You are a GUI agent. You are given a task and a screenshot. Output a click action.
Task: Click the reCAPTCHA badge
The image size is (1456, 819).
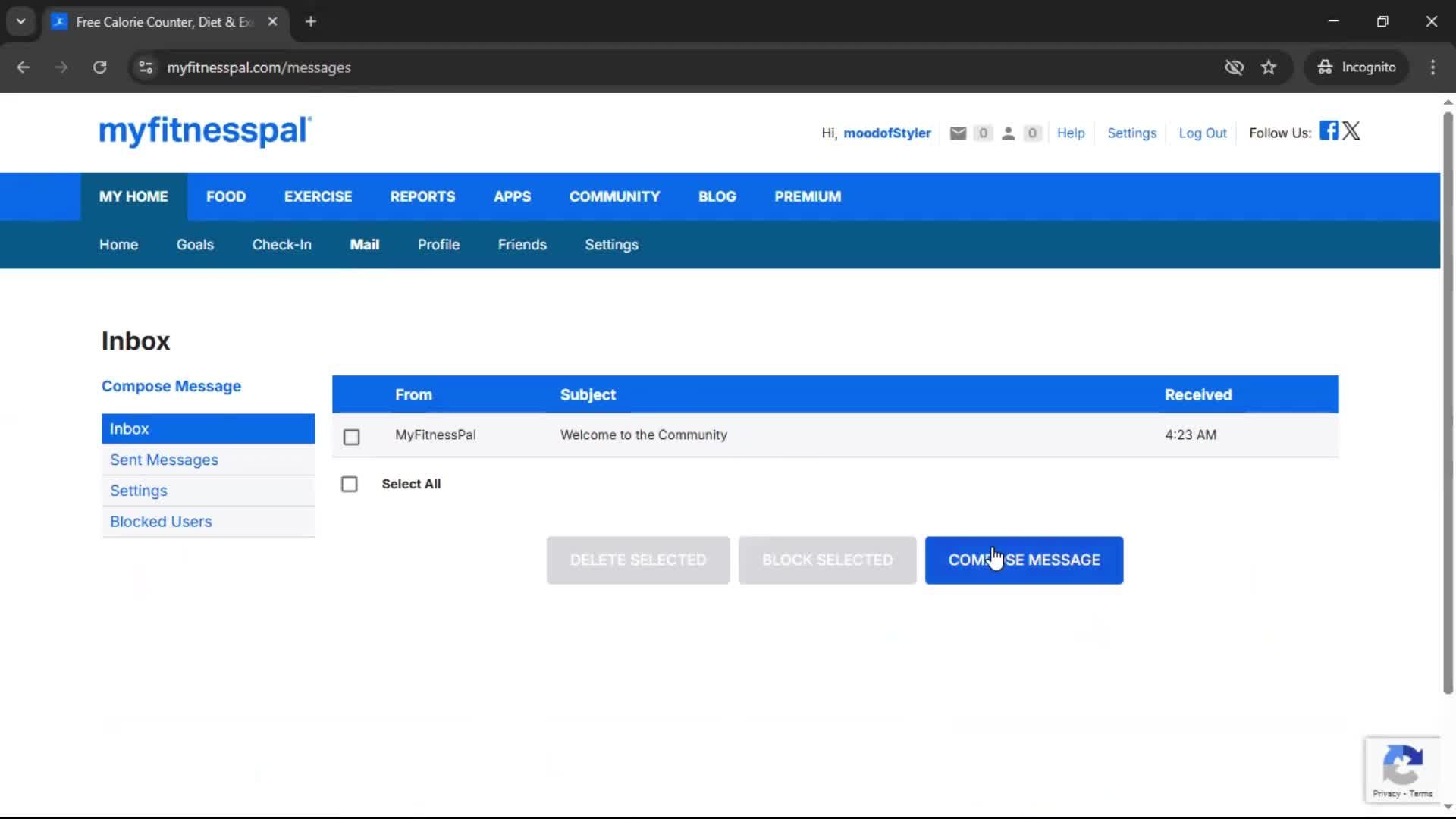(x=1402, y=769)
